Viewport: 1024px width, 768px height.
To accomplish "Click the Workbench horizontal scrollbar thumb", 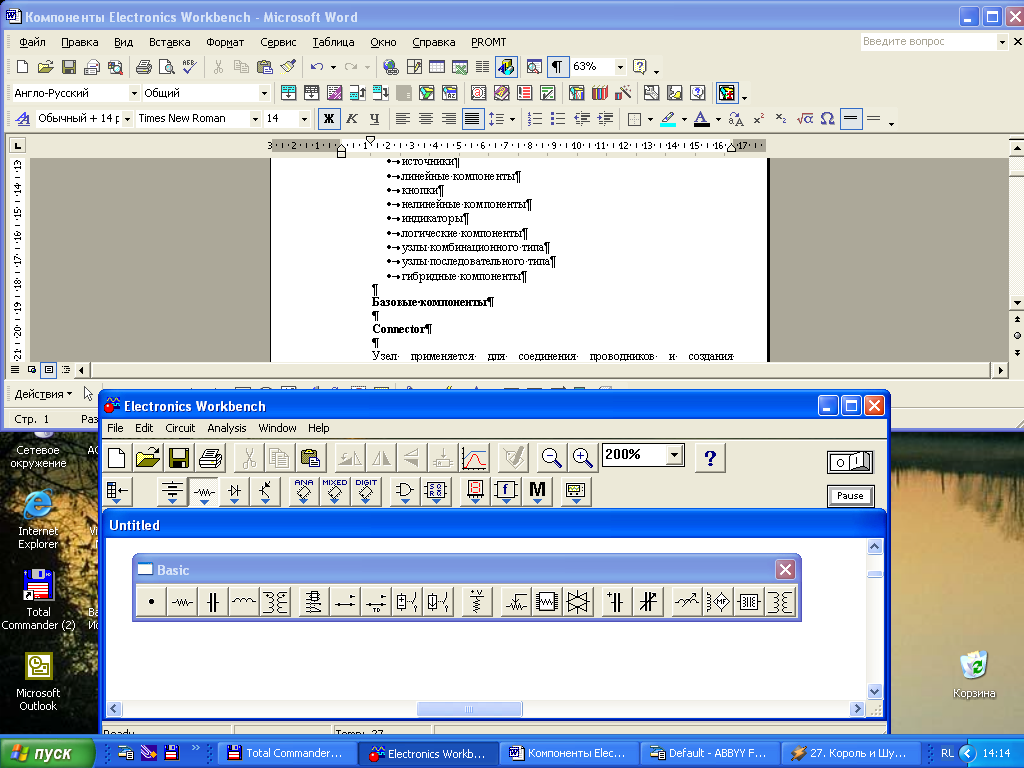I will click(x=470, y=709).
